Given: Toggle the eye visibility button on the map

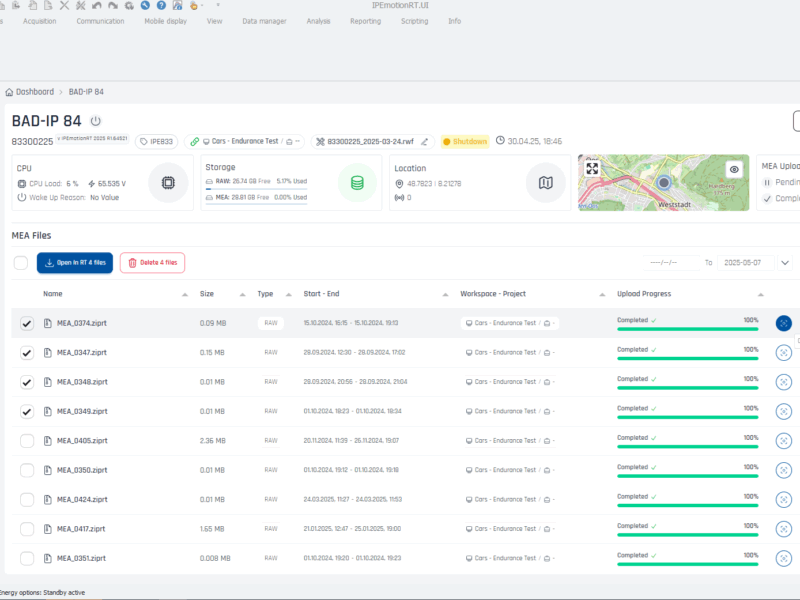Looking at the screenshot, I should pyautogui.click(x=734, y=170).
